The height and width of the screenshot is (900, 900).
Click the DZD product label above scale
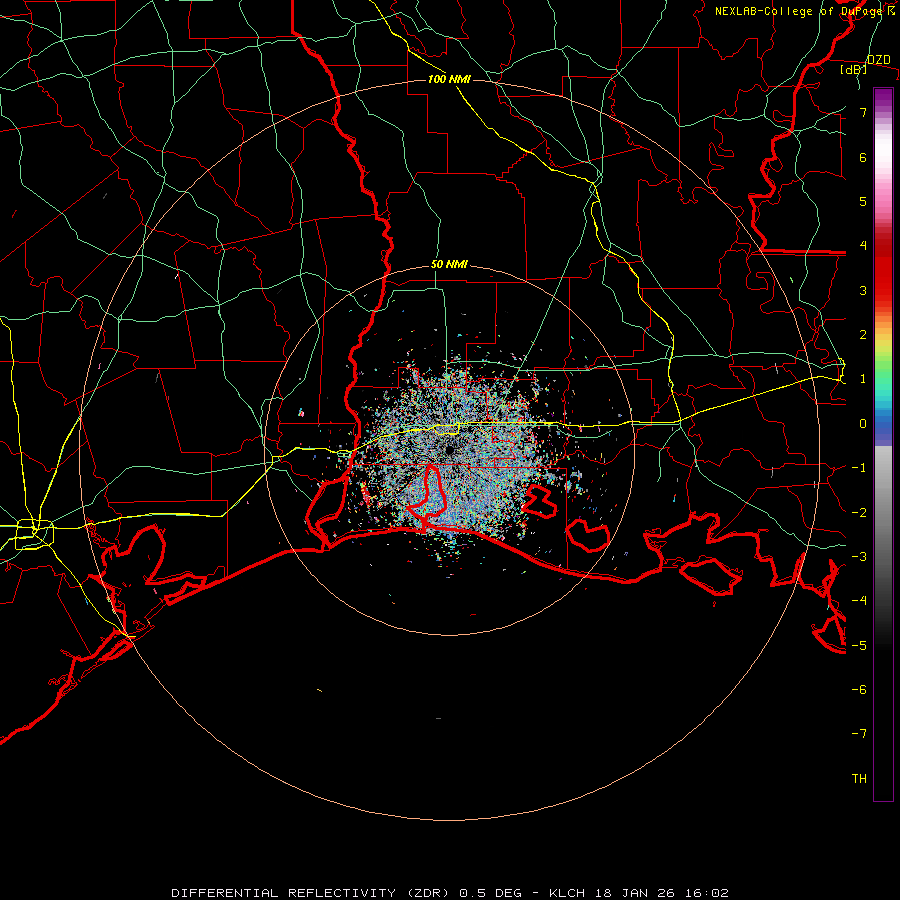[x=879, y=60]
